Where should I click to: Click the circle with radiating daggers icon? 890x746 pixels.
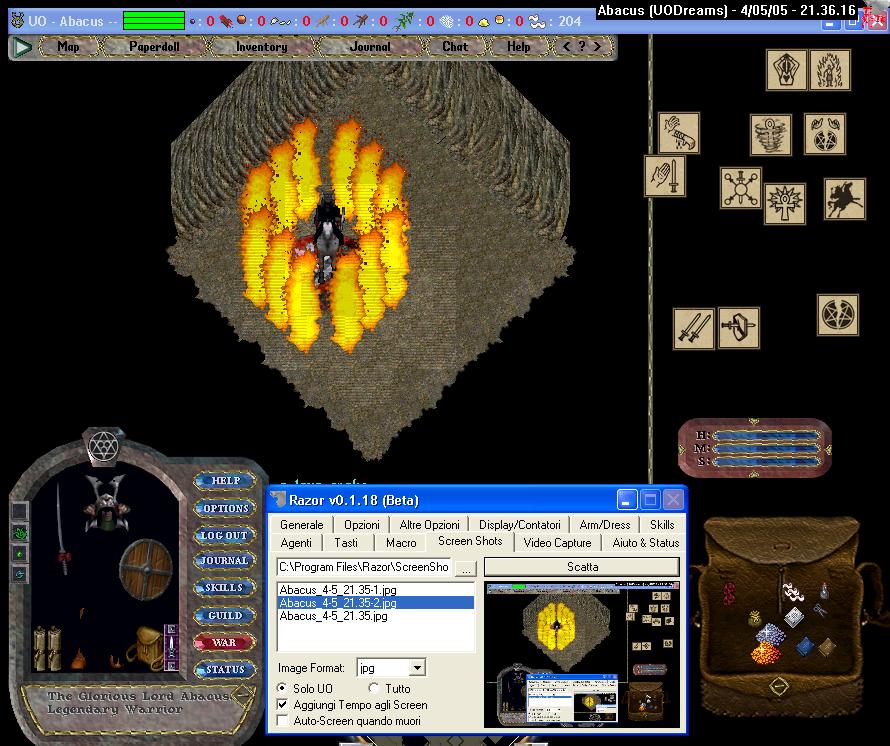(x=741, y=187)
